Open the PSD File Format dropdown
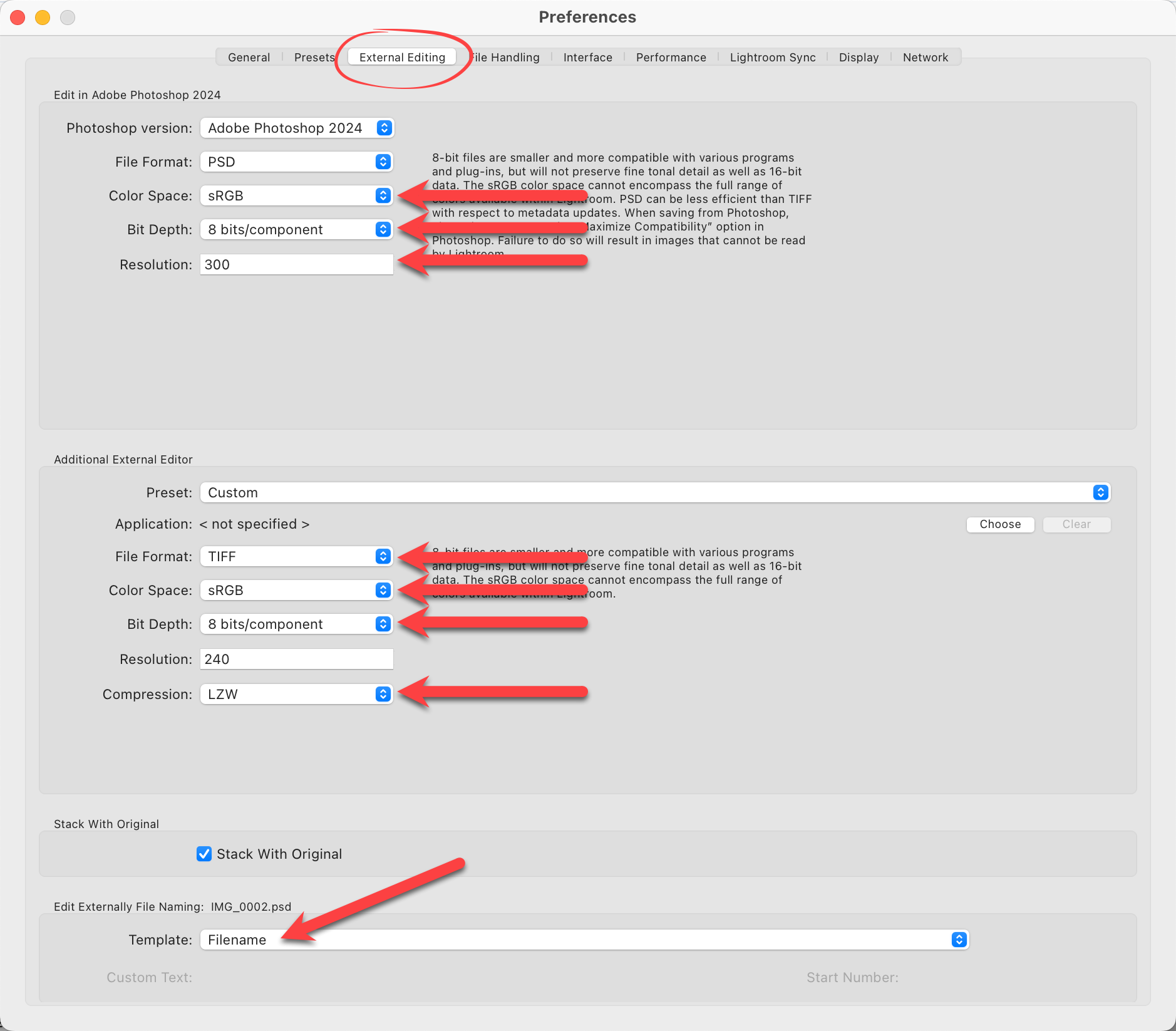1176x1031 pixels. coord(297,162)
